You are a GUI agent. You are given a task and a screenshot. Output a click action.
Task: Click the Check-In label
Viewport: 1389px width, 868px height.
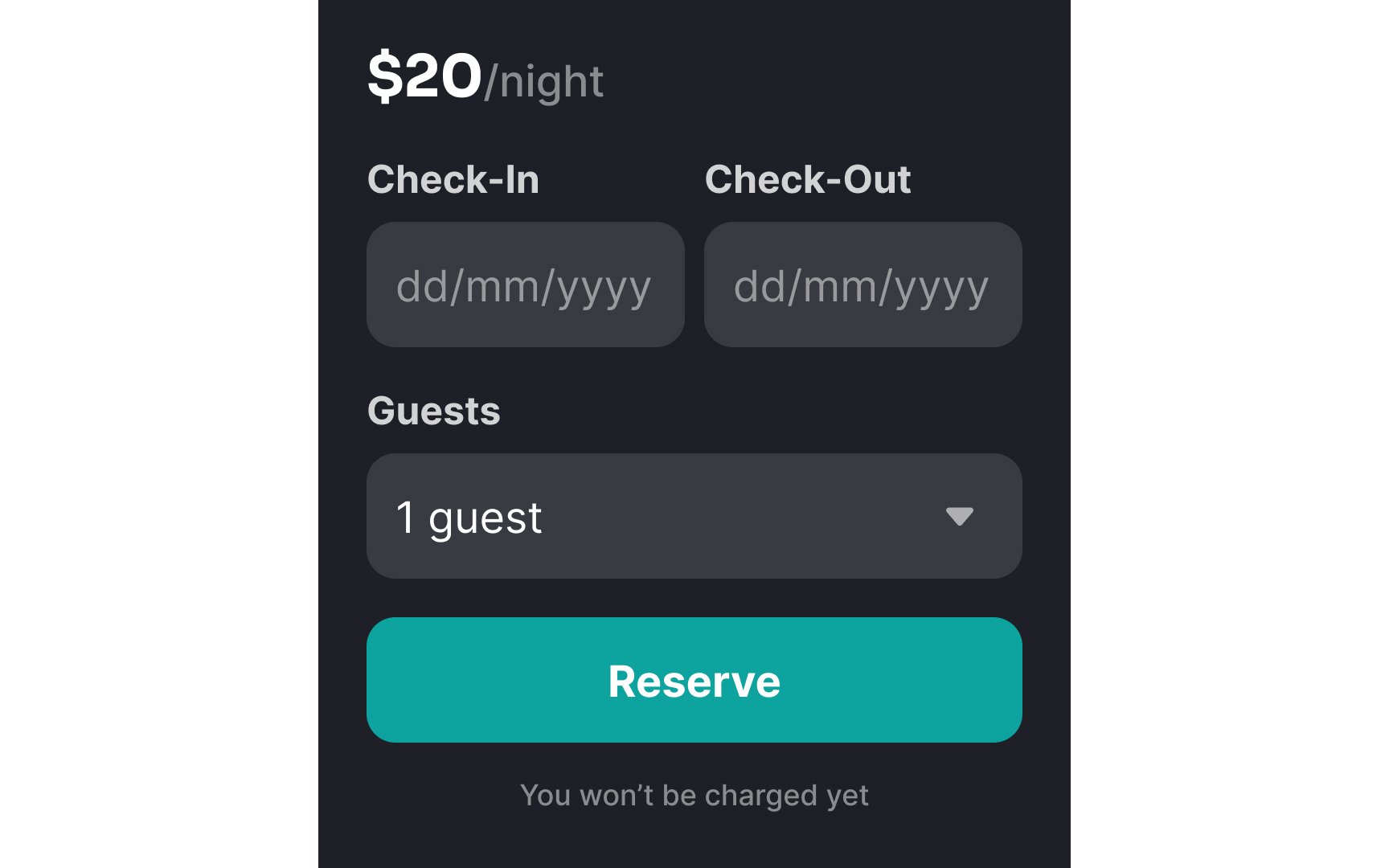453,179
